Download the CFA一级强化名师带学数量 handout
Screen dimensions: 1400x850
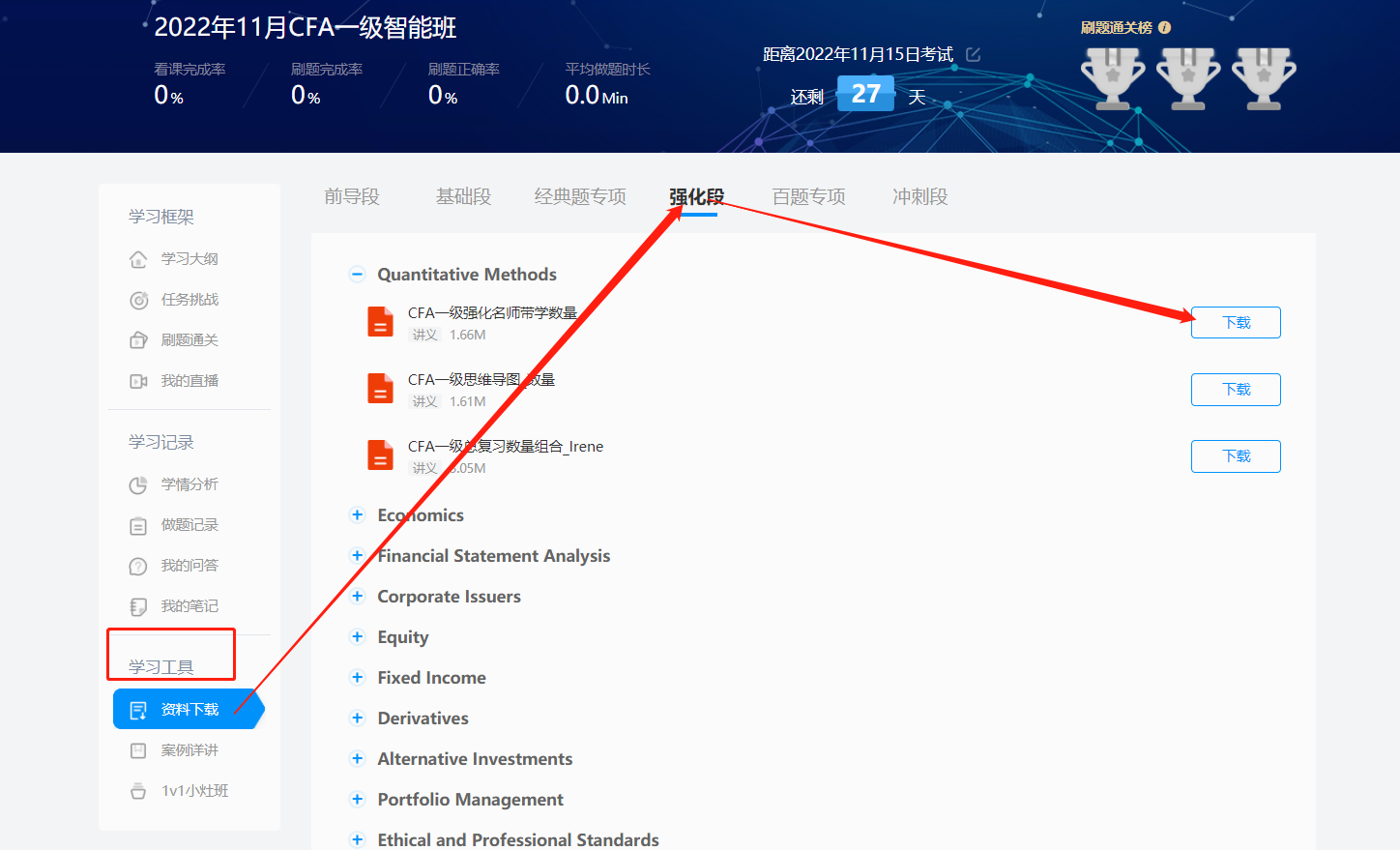pos(1236,323)
